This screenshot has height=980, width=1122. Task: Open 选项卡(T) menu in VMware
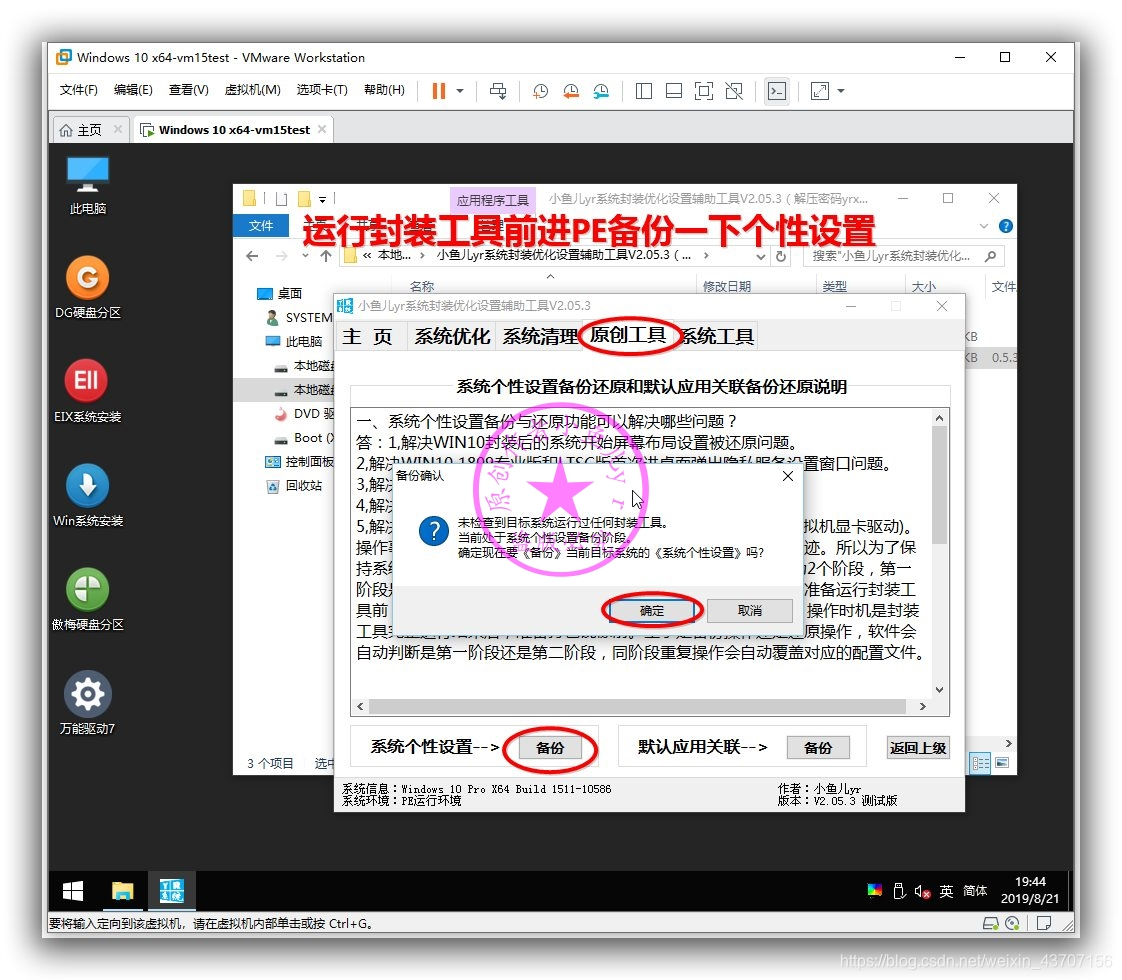coord(322,89)
